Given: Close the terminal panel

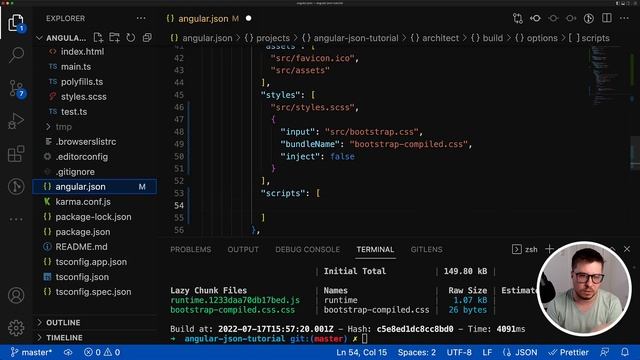Looking at the screenshot, I should point(627,249).
